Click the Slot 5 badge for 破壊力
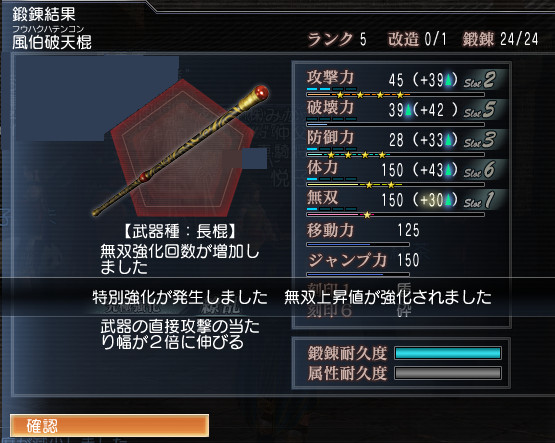This screenshot has width=555, height=443. click(480, 110)
